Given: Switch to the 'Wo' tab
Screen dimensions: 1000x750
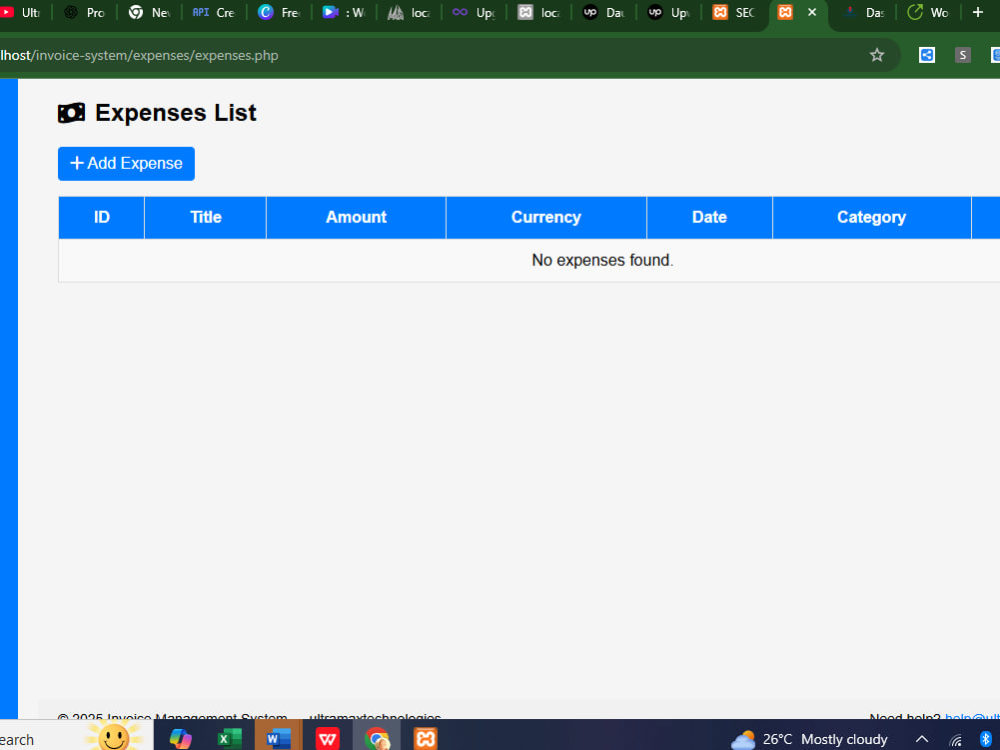Looking at the screenshot, I should [928, 12].
